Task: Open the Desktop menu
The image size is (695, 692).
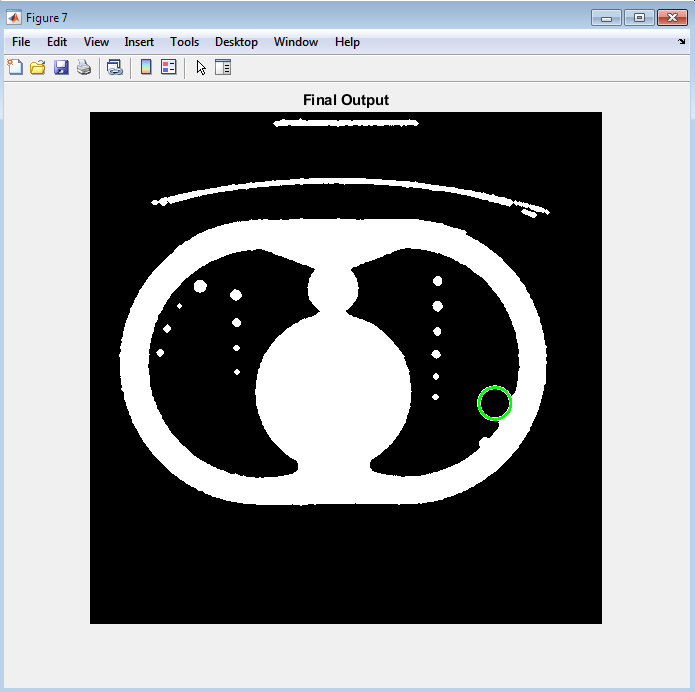Action: point(236,42)
